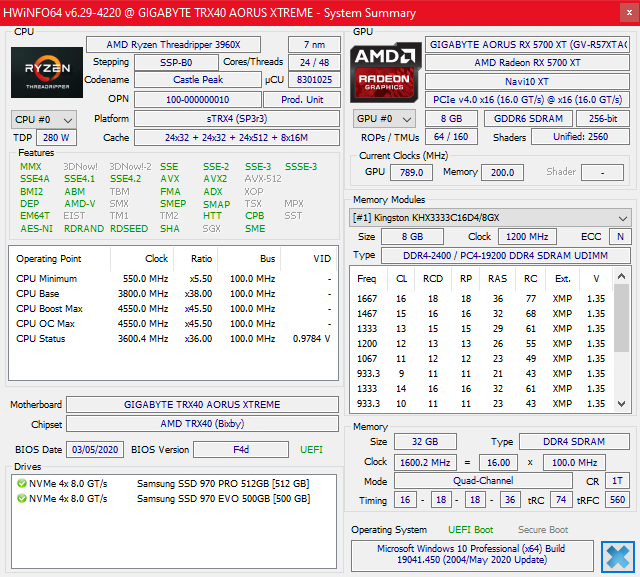The height and width of the screenshot is (577, 640).
Task: Click the AMD TRX40 (Bixby) chipset field
Action: point(202,424)
